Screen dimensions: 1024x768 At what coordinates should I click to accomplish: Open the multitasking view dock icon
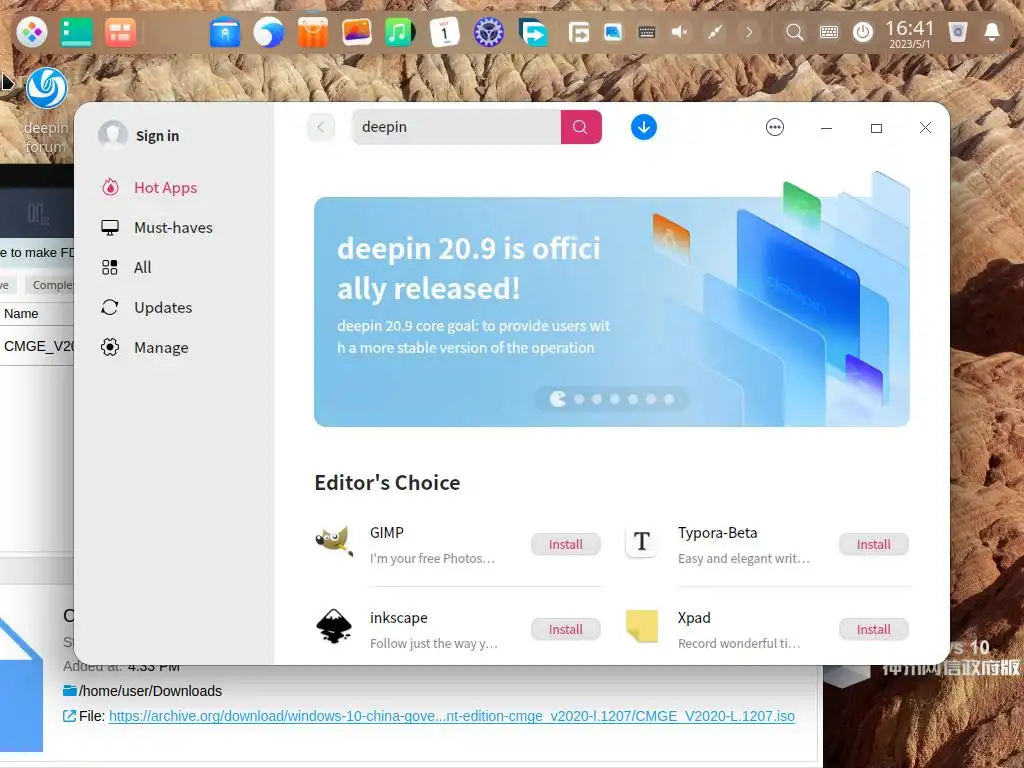[120, 31]
